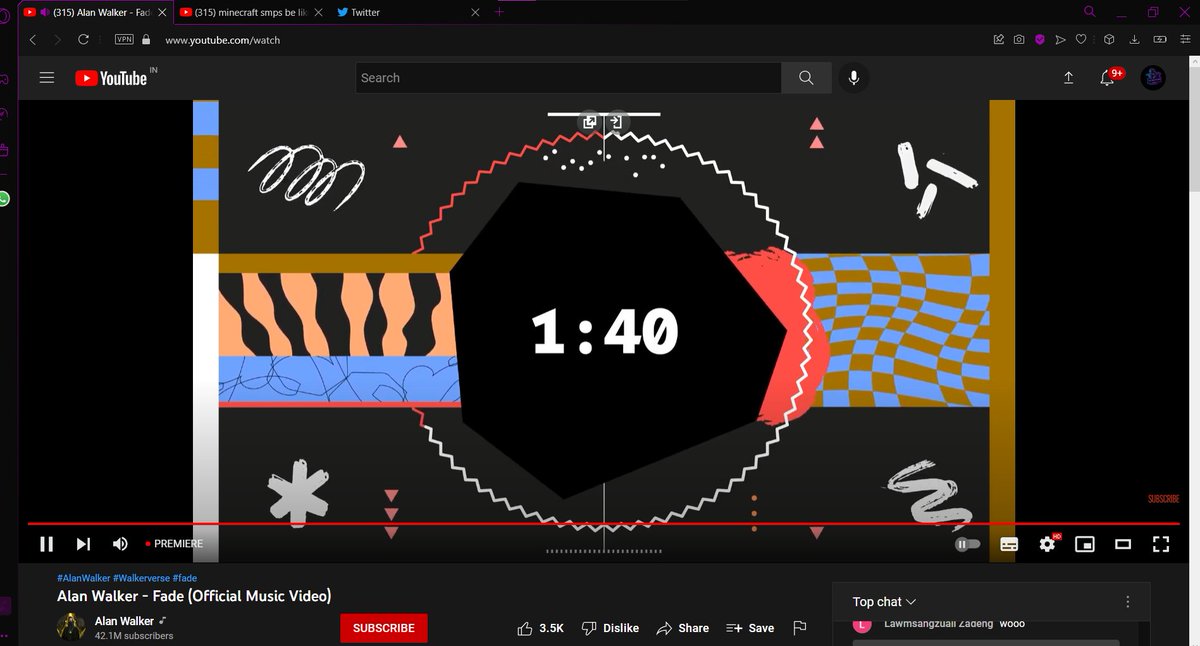Switch to miniplayer mode
Screen dimensions: 1200x646
click(1085, 544)
